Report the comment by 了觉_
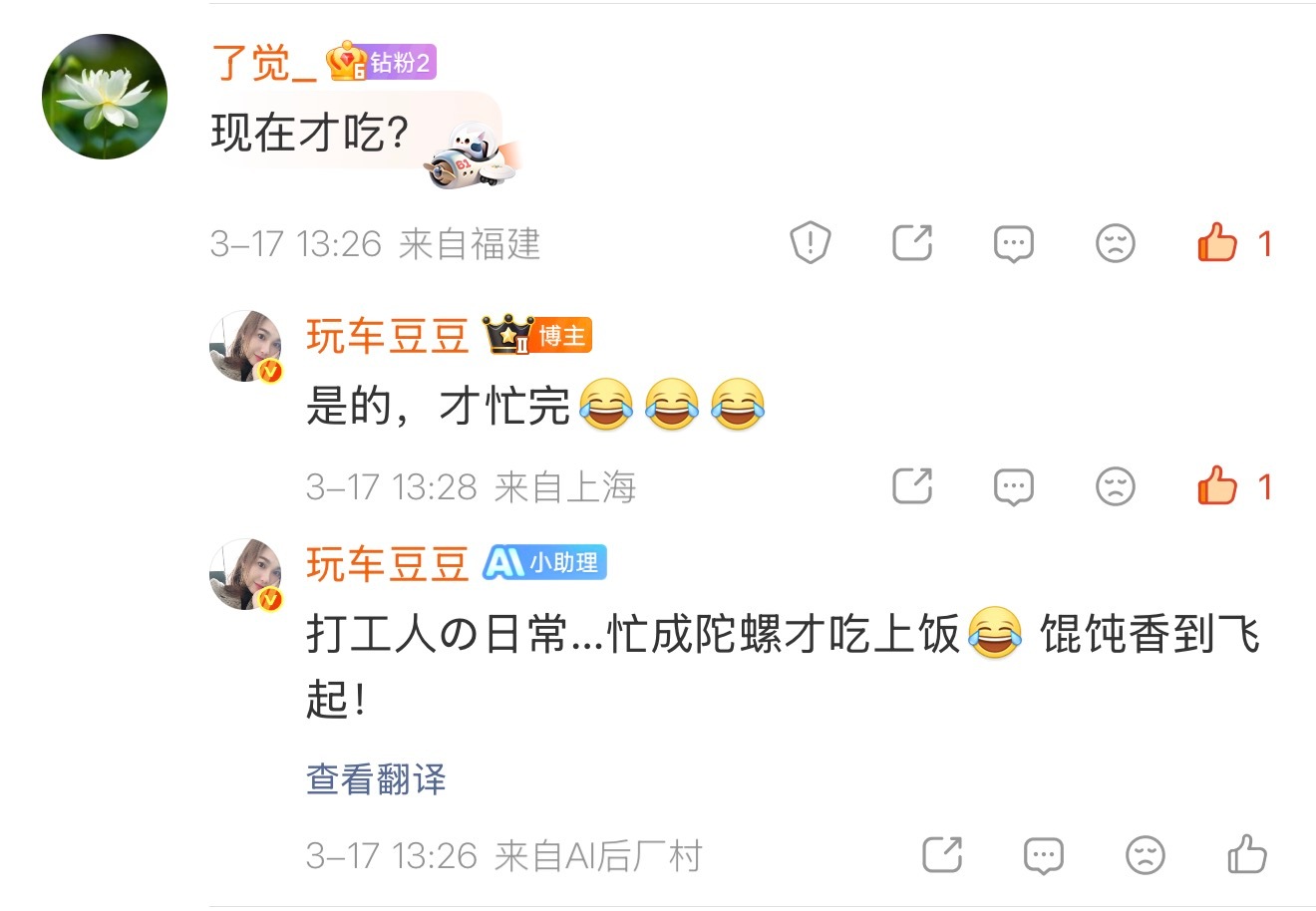The height and width of the screenshot is (911, 1316). coord(811,243)
